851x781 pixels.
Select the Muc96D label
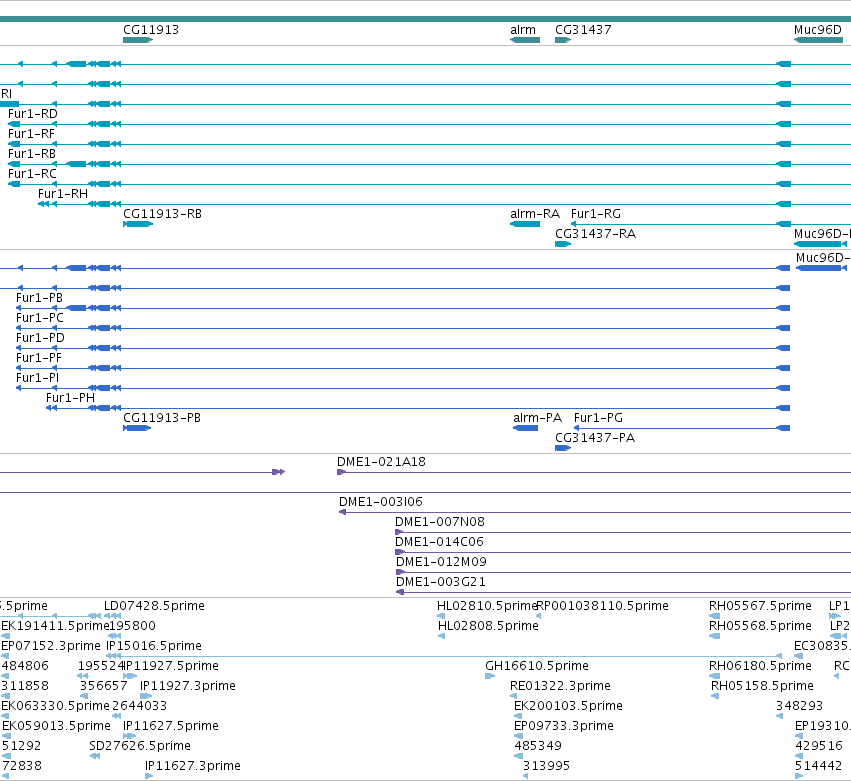[818, 30]
